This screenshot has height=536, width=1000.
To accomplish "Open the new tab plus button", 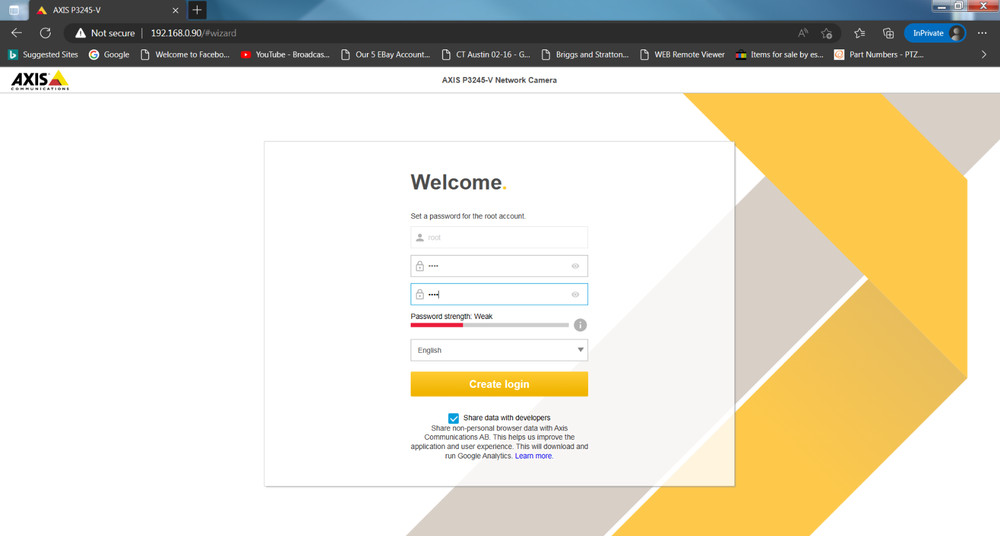I will tap(197, 10).
